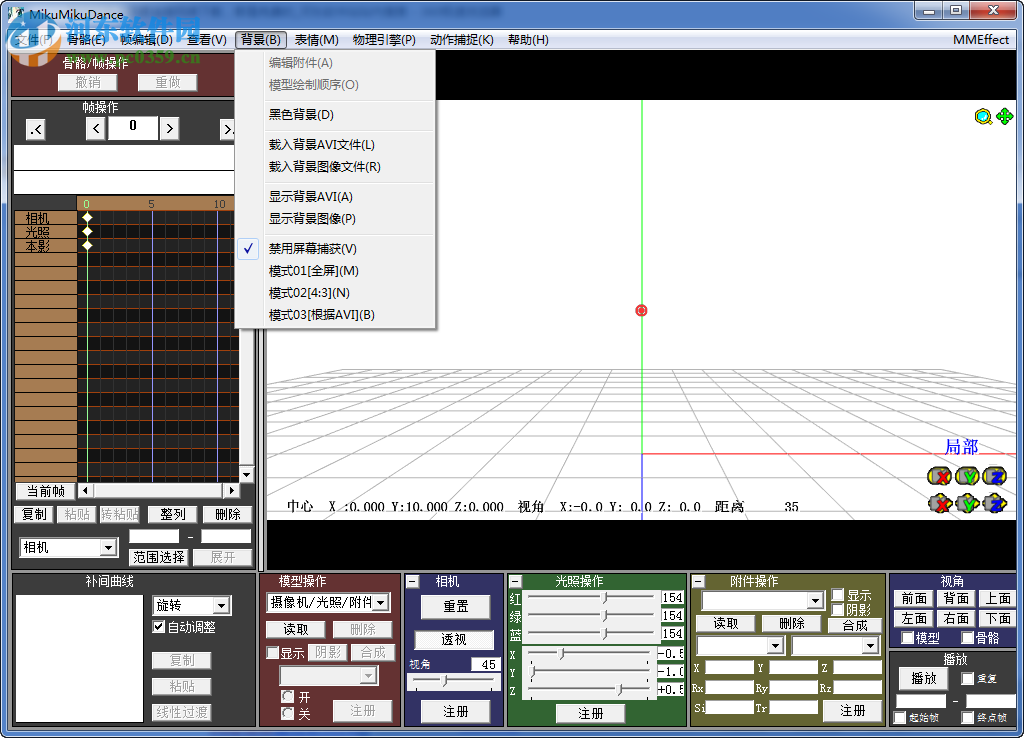The height and width of the screenshot is (738, 1024).
Task: Click the green Y axis rotation icon
Action: click(x=966, y=476)
